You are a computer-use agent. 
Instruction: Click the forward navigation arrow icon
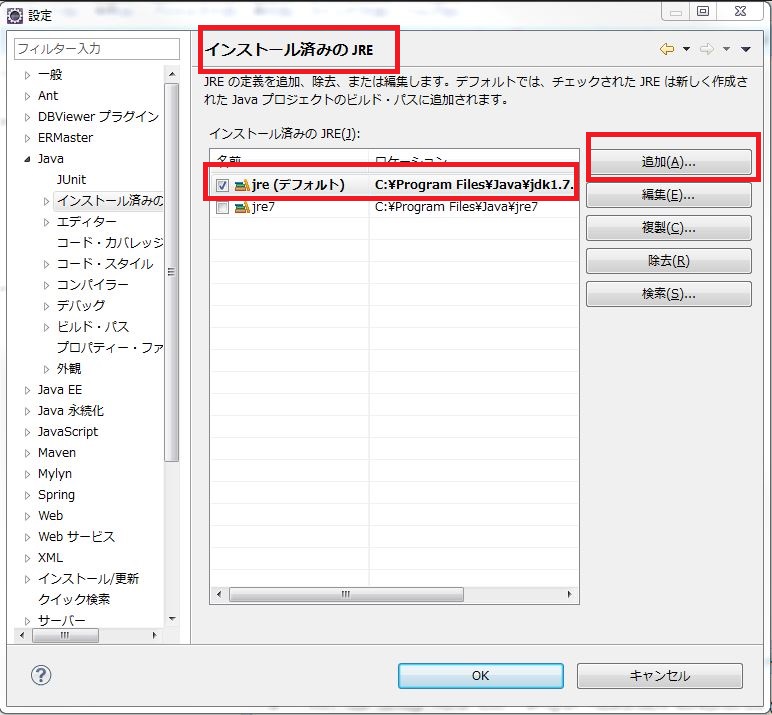coord(707,49)
